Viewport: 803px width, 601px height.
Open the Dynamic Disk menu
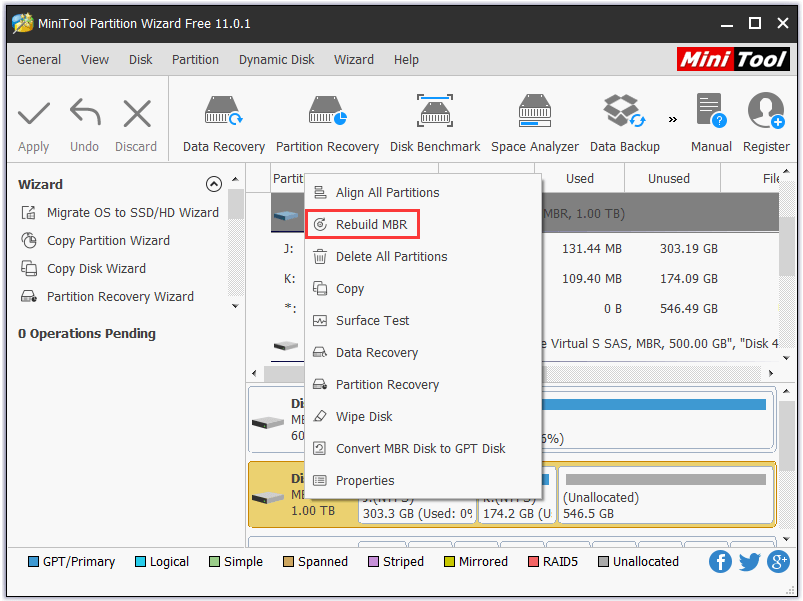(x=276, y=59)
